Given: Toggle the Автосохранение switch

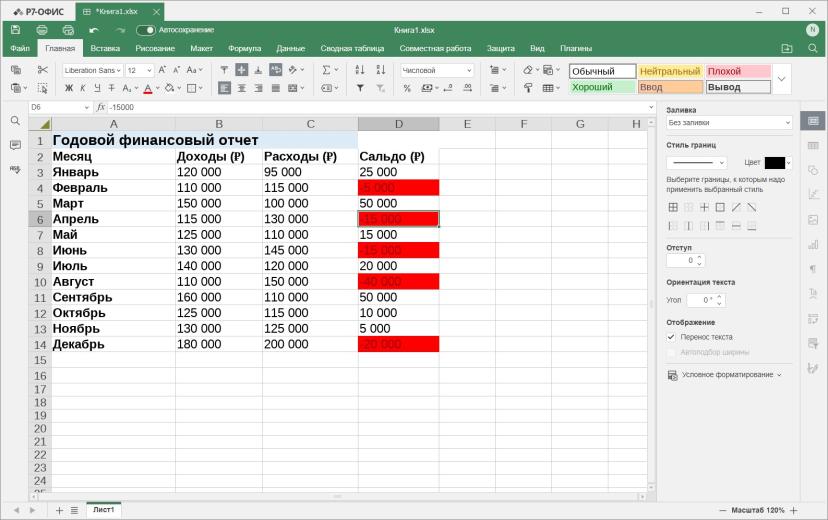Looking at the screenshot, I should [x=146, y=30].
